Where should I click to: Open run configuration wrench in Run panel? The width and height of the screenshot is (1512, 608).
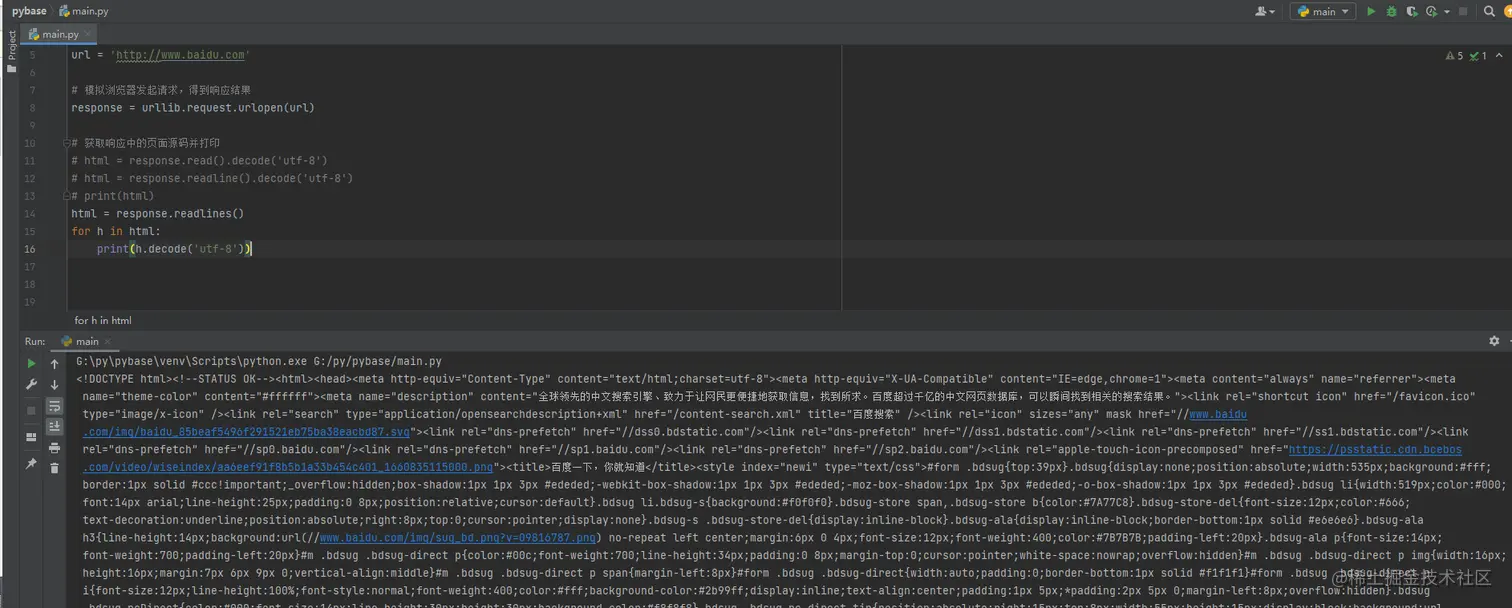[31, 385]
